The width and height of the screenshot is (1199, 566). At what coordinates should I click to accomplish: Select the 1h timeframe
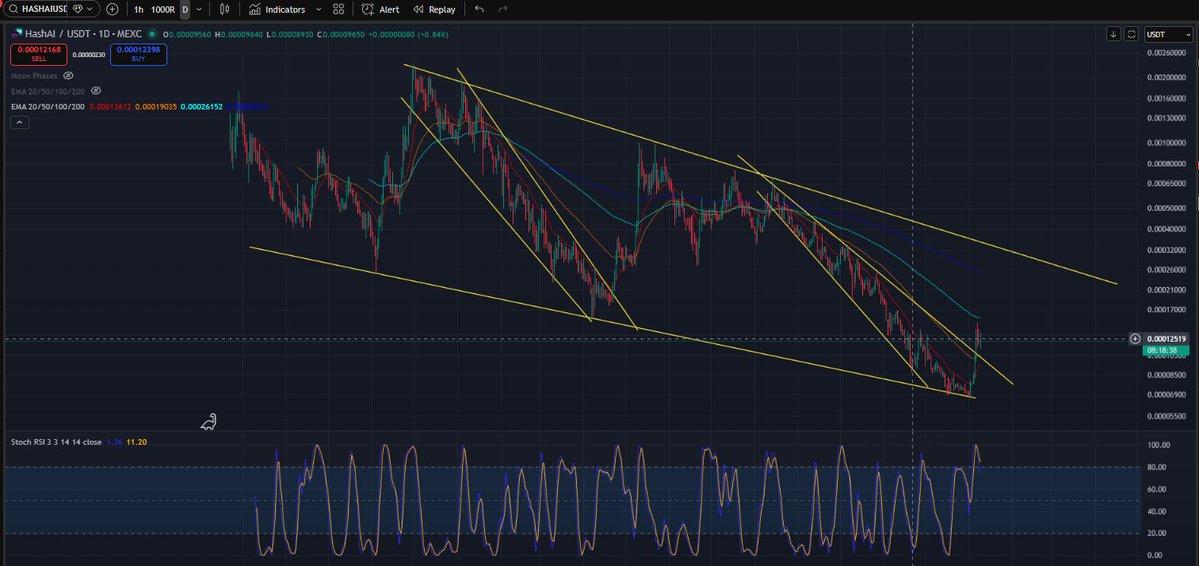138,10
